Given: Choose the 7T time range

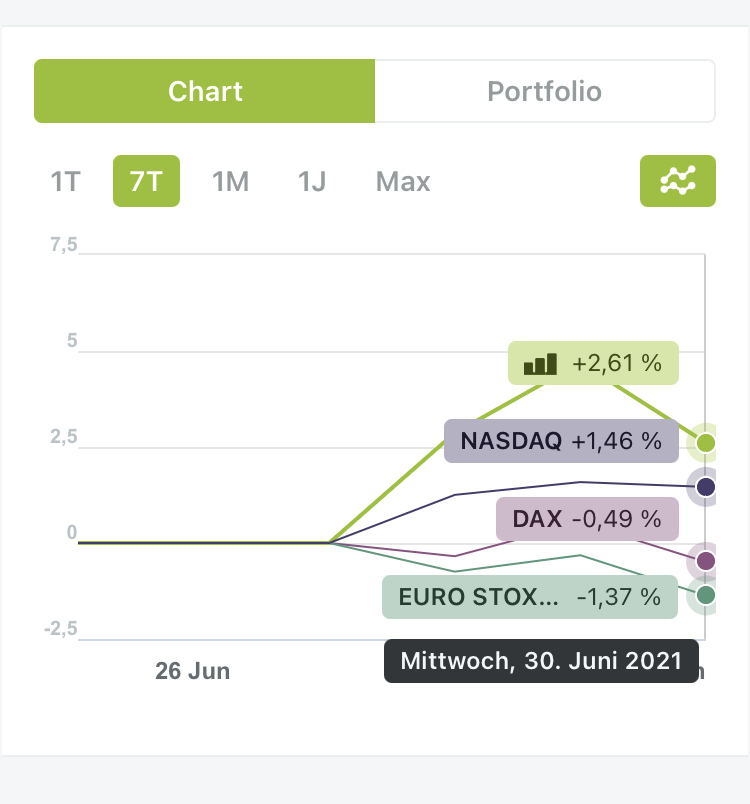Looking at the screenshot, I should click(146, 182).
